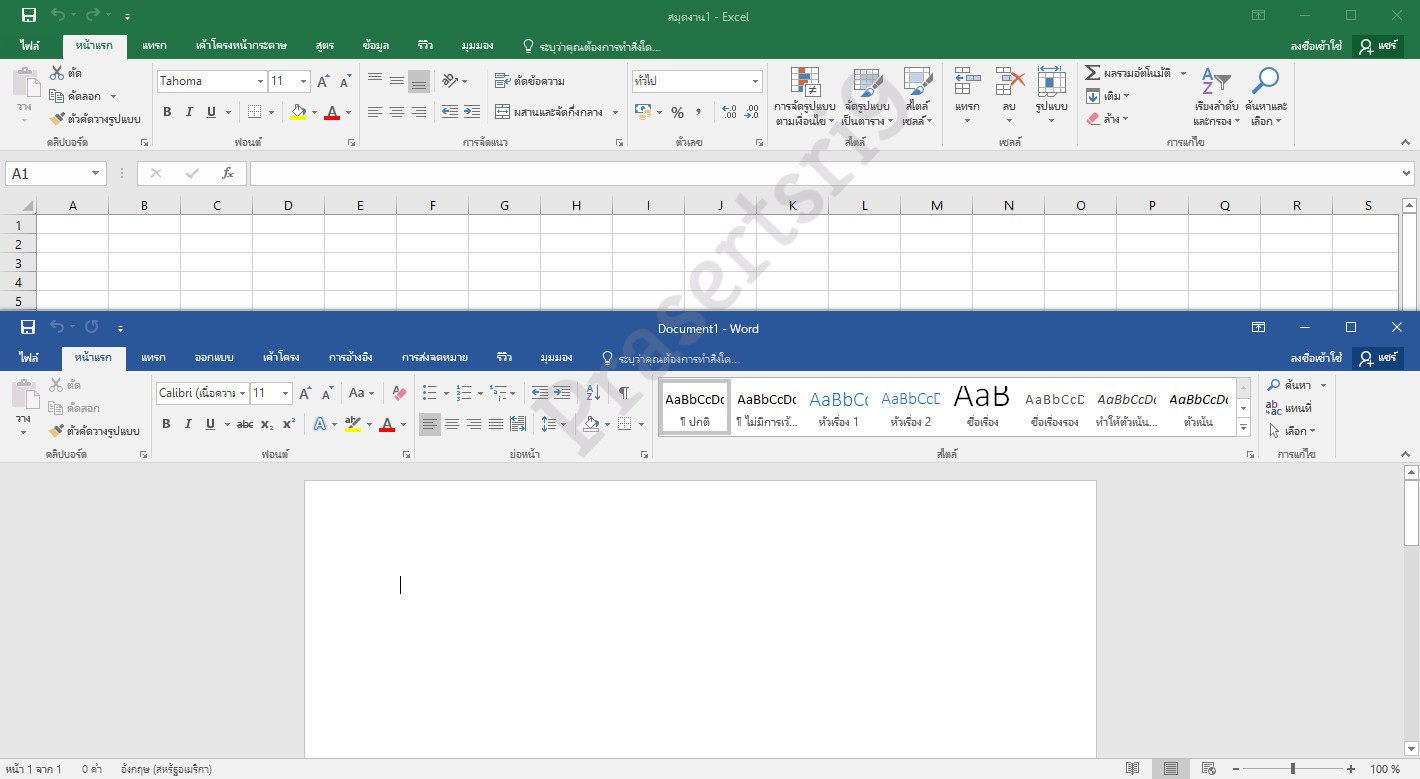This screenshot has width=1420, height=779.
Task: Expand Excel Name Box A1 dropdown
Action: point(97,173)
